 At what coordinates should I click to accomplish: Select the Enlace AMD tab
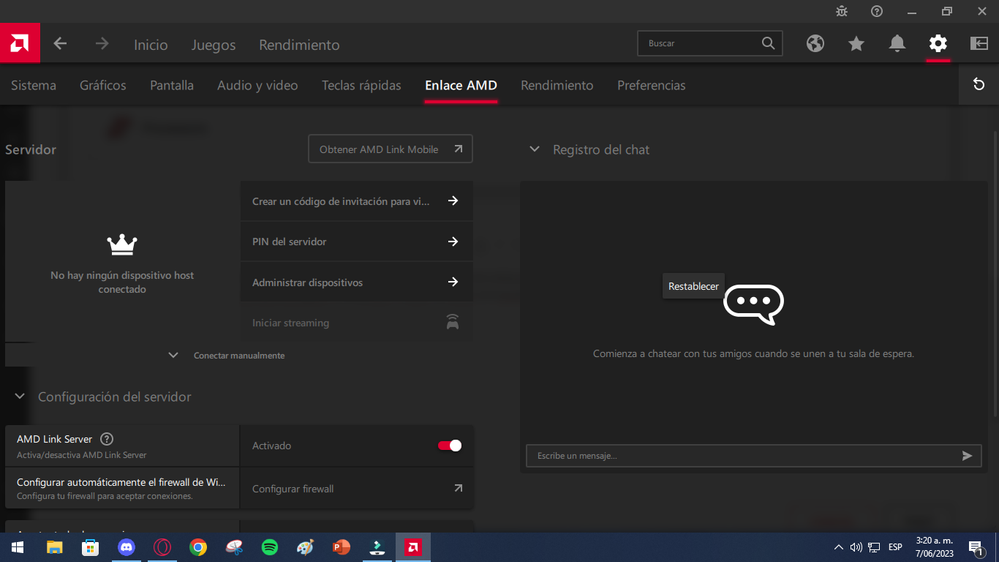[x=461, y=85]
